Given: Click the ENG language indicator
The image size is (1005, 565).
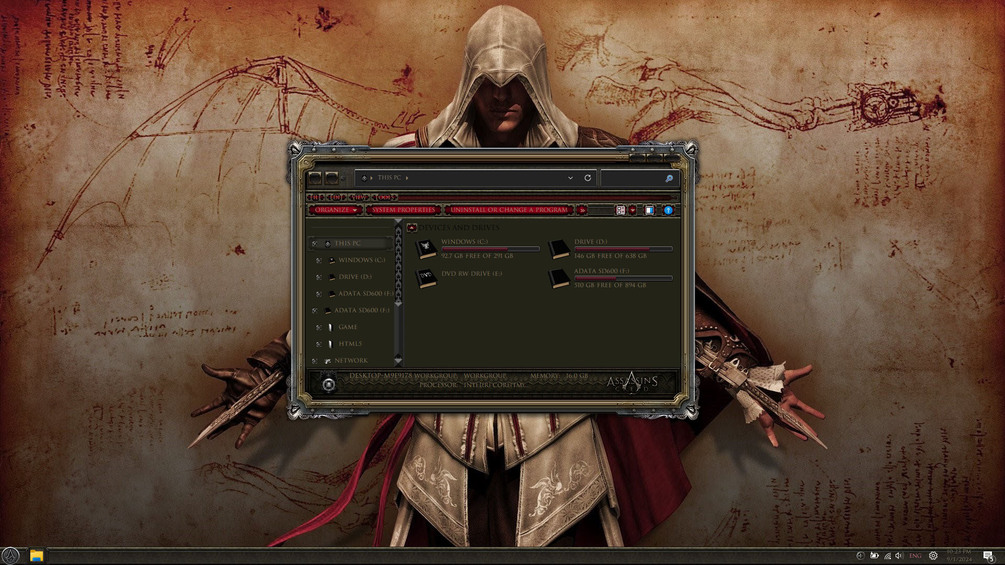Looking at the screenshot, I should (915, 555).
